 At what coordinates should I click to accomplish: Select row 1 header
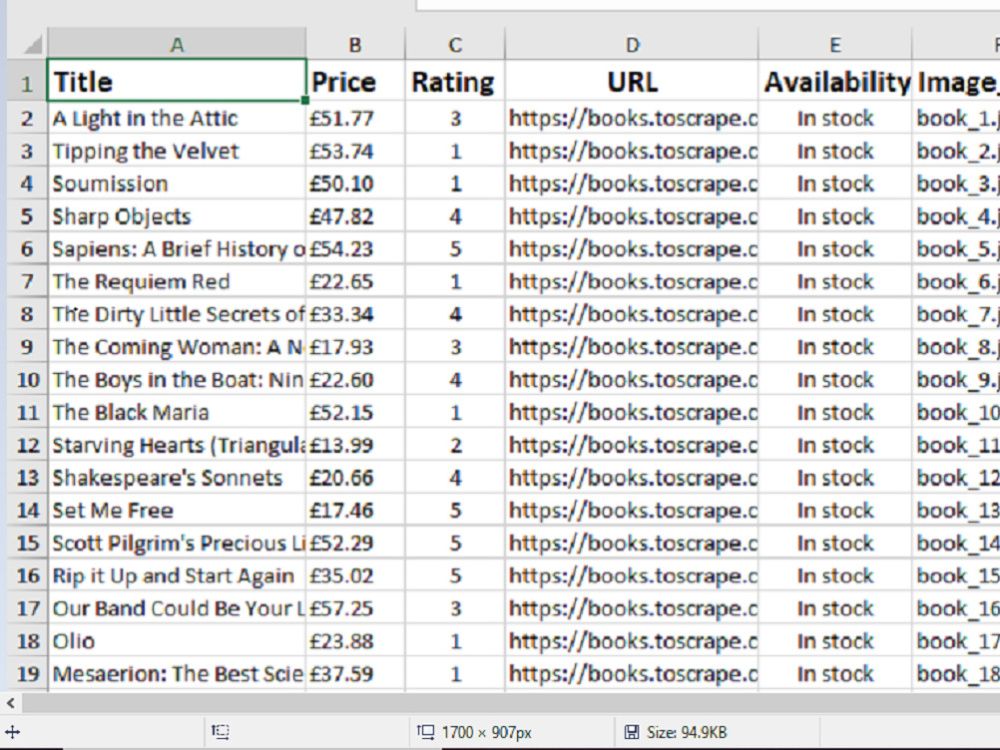[27, 82]
